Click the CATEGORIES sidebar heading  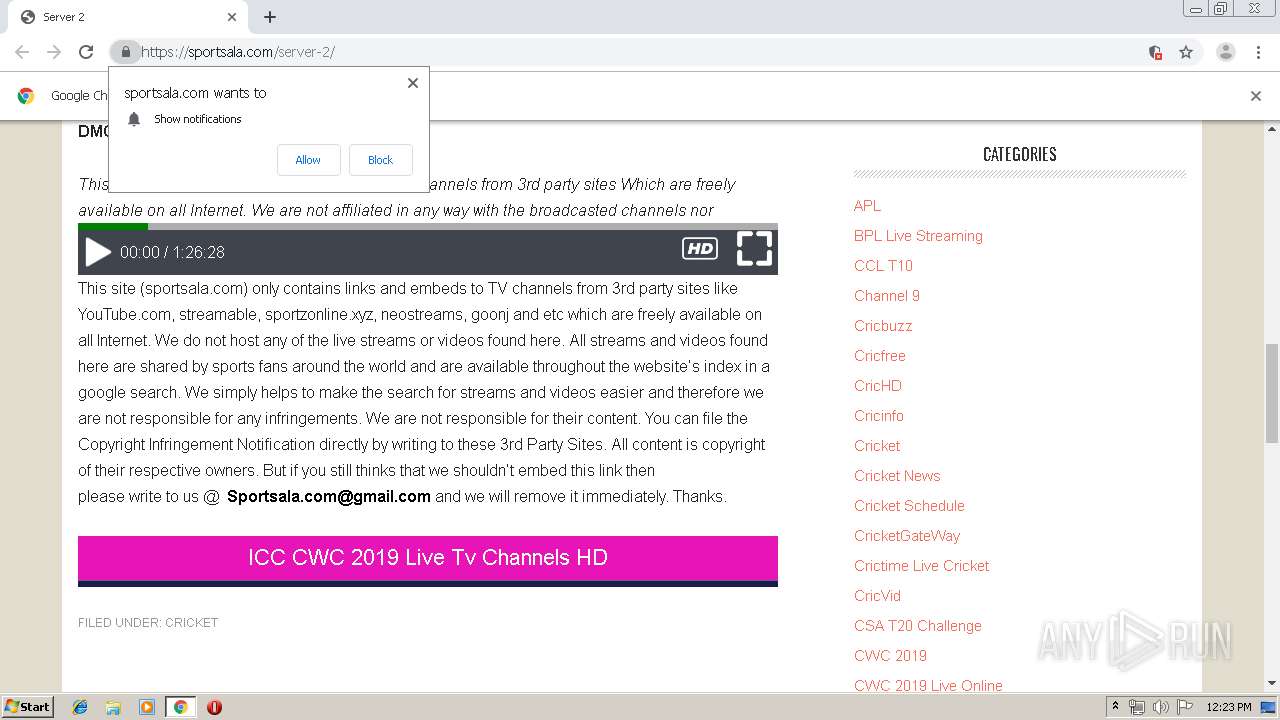click(1019, 154)
